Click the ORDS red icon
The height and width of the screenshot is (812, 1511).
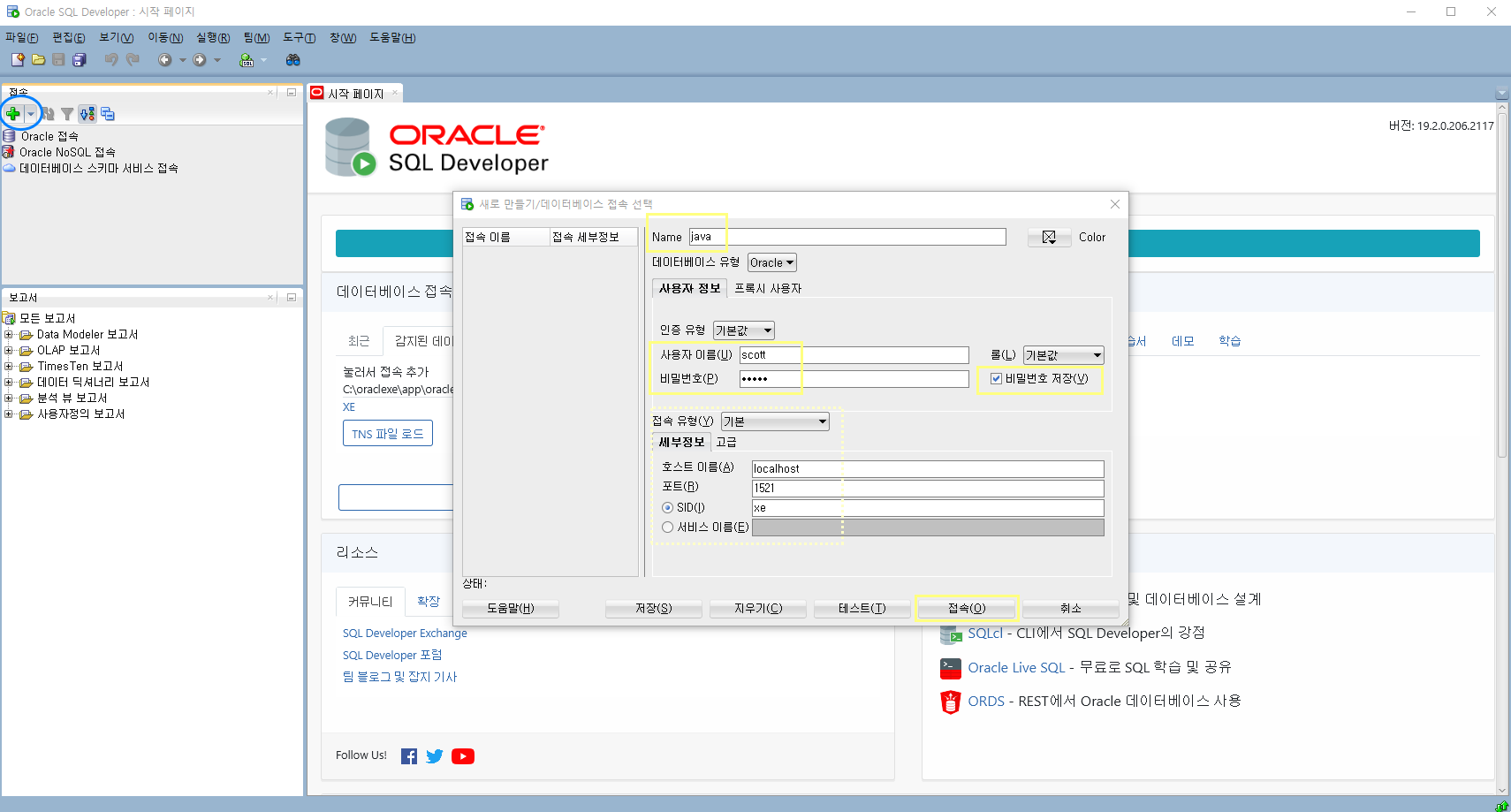click(951, 702)
